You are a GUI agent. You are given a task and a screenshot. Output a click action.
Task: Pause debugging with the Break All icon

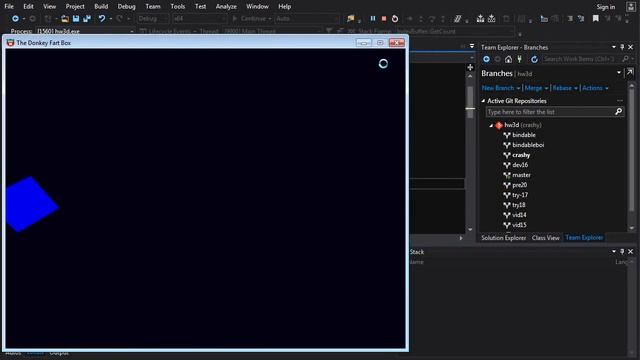click(373, 18)
